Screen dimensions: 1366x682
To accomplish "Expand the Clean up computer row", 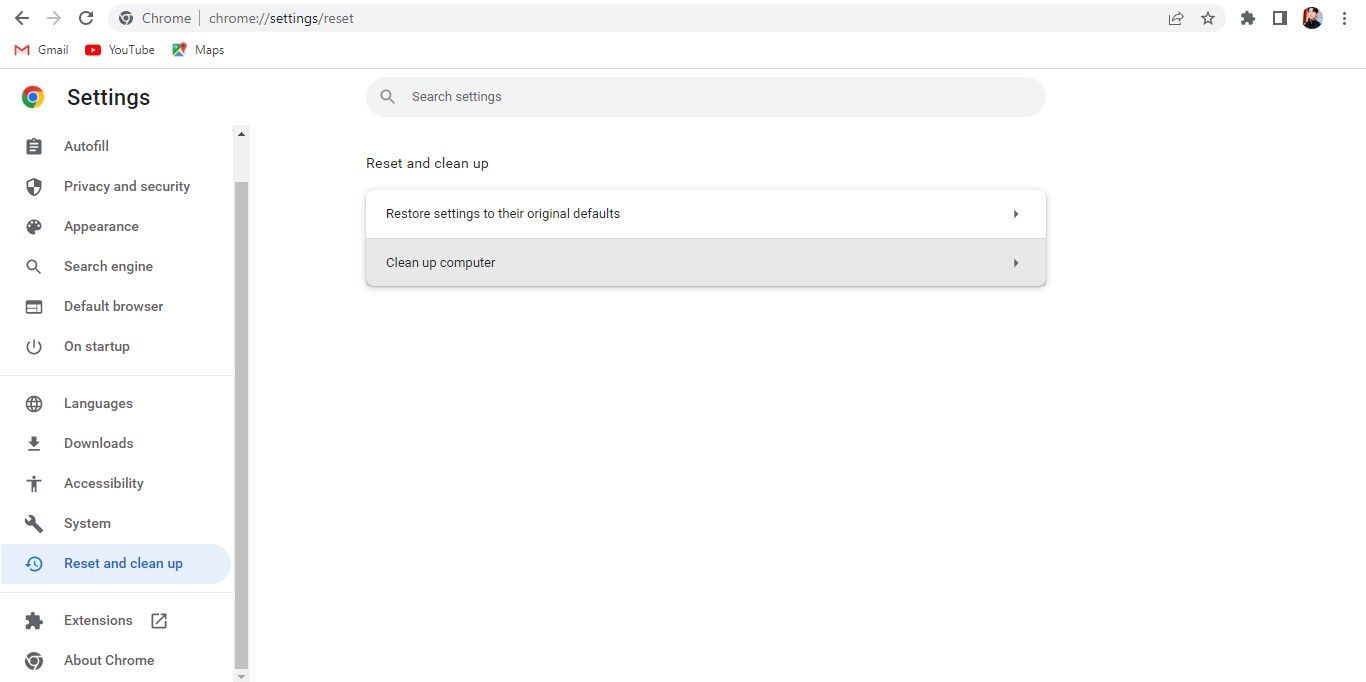I will pos(705,263).
